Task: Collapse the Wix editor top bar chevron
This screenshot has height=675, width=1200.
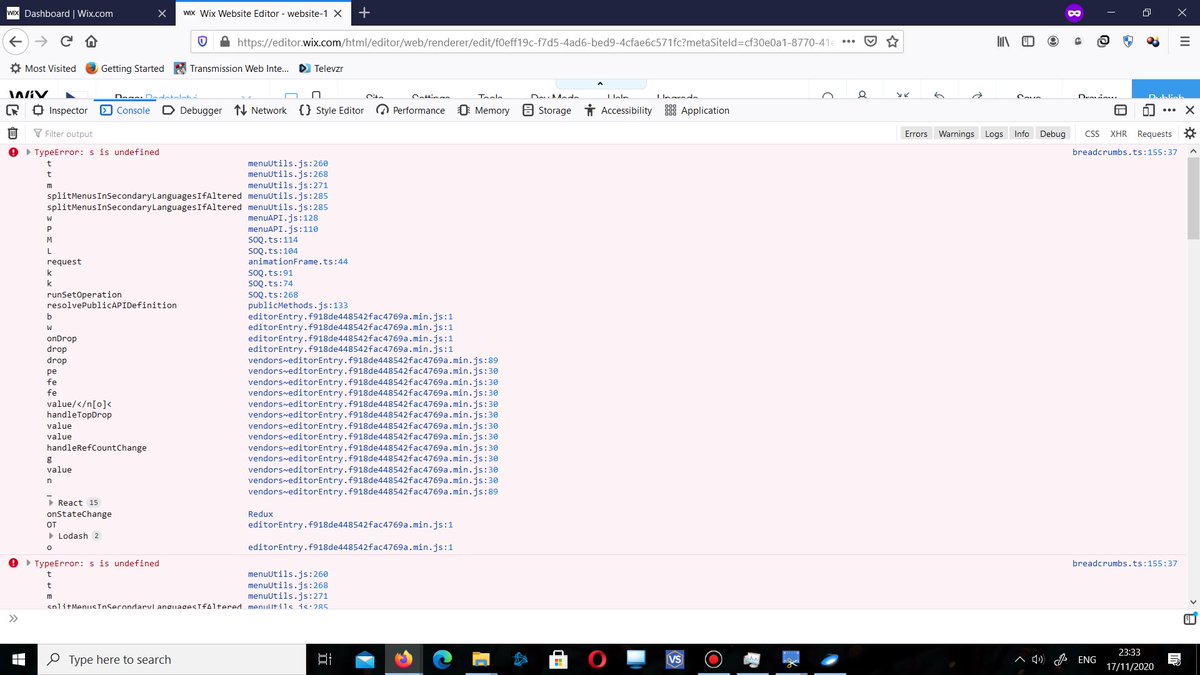Action: pyautogui.click(x=599, y=83)
